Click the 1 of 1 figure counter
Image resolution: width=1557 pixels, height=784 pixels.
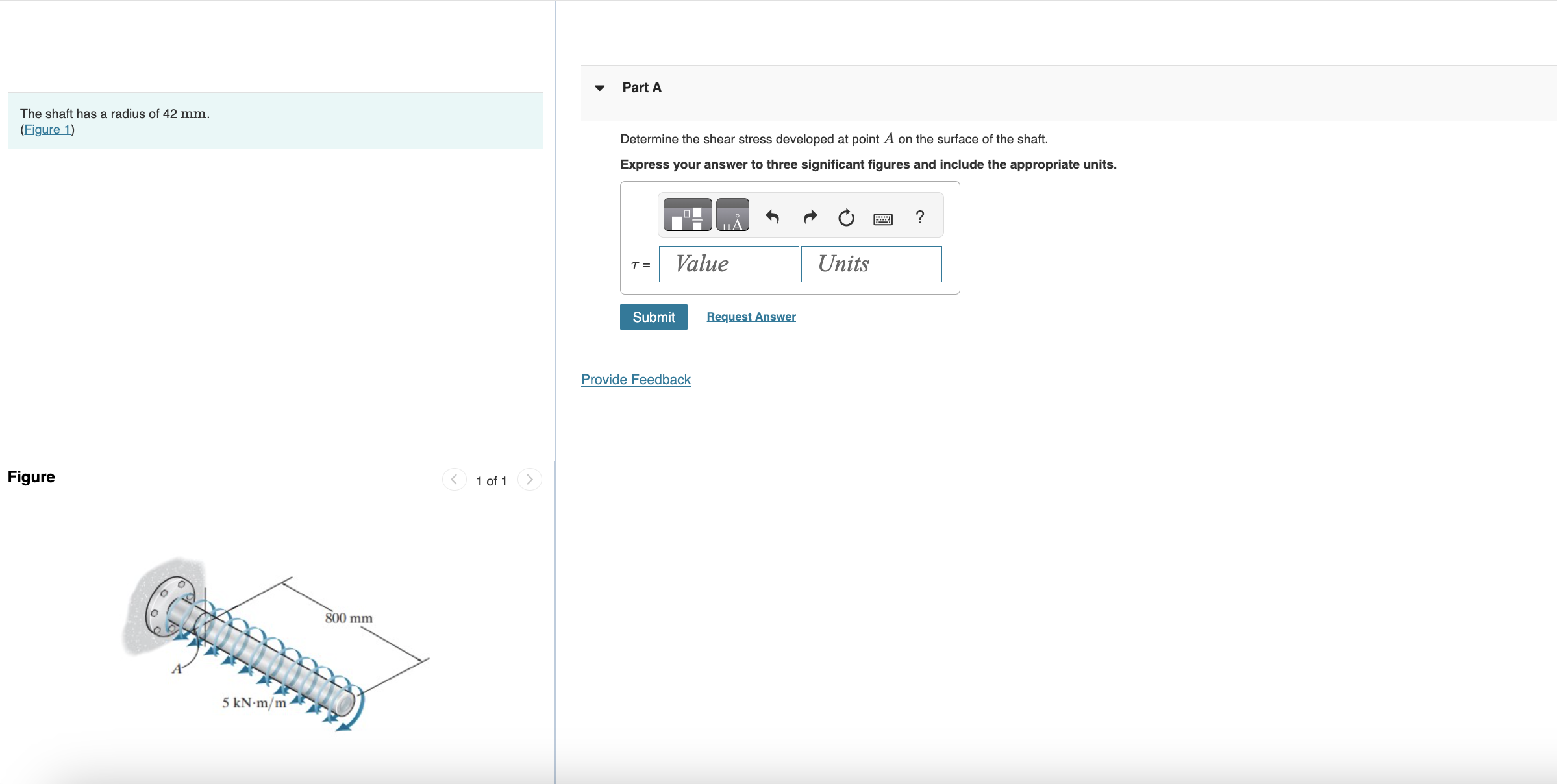491,481
